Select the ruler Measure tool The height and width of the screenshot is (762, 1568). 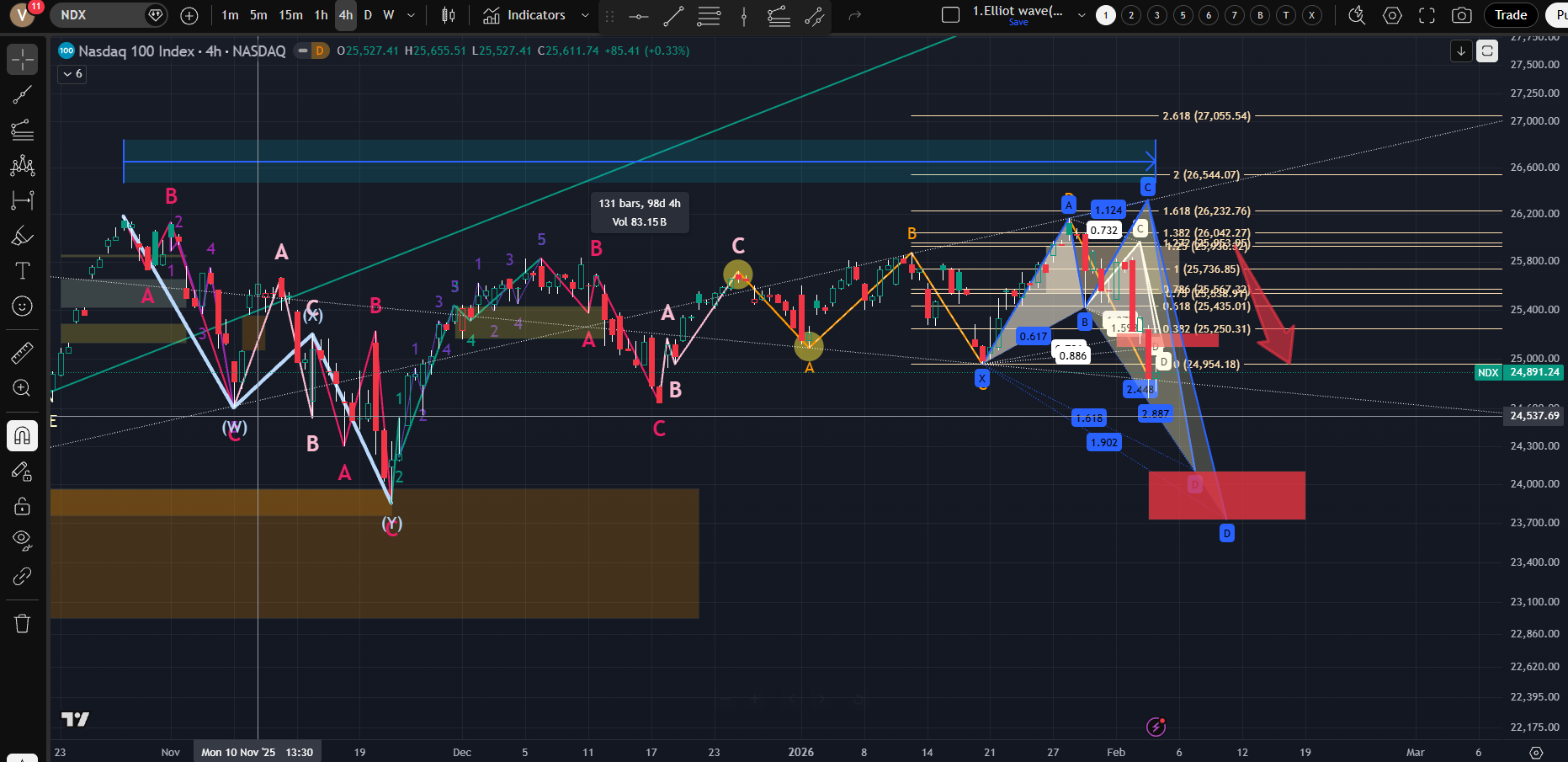tap(23, 353)
